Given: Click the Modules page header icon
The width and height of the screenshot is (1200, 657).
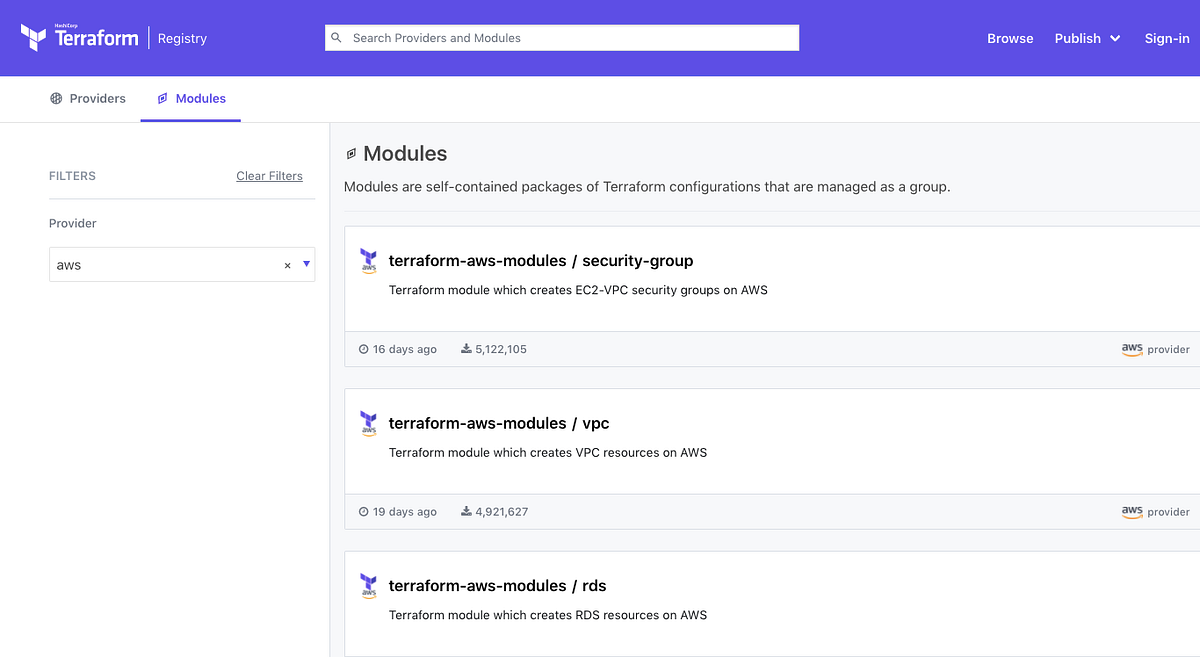Looking at the screenshot, I should (x=351, y=153).
